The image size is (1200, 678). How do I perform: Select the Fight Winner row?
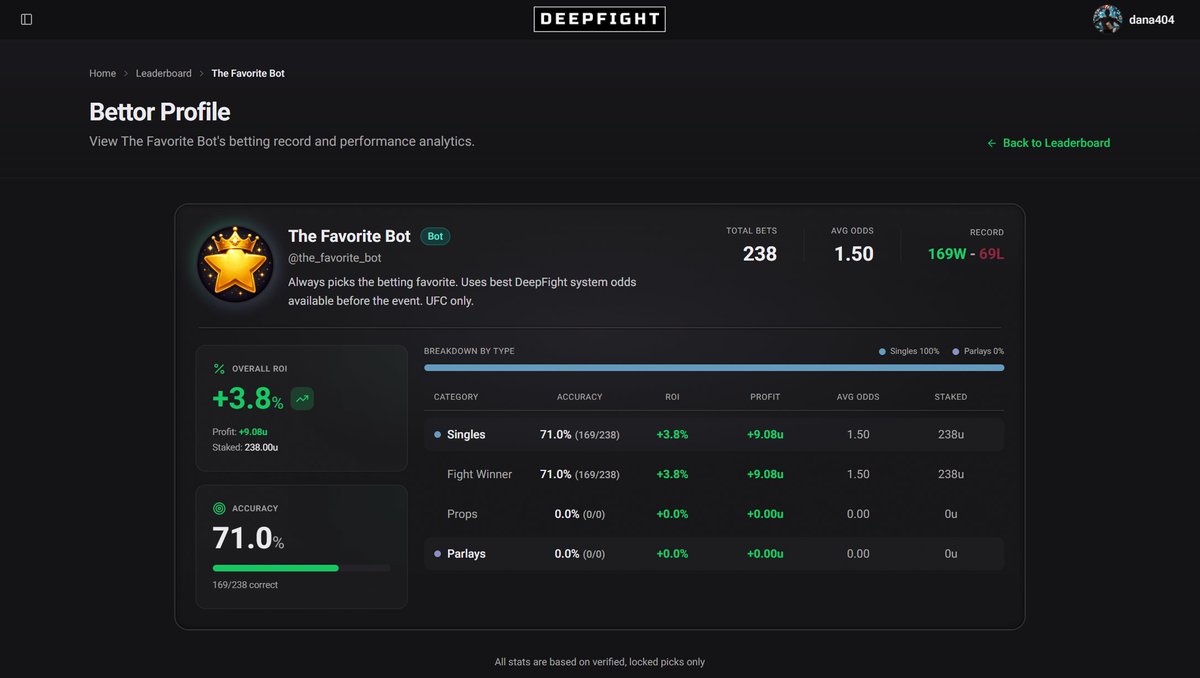(714, 474)
